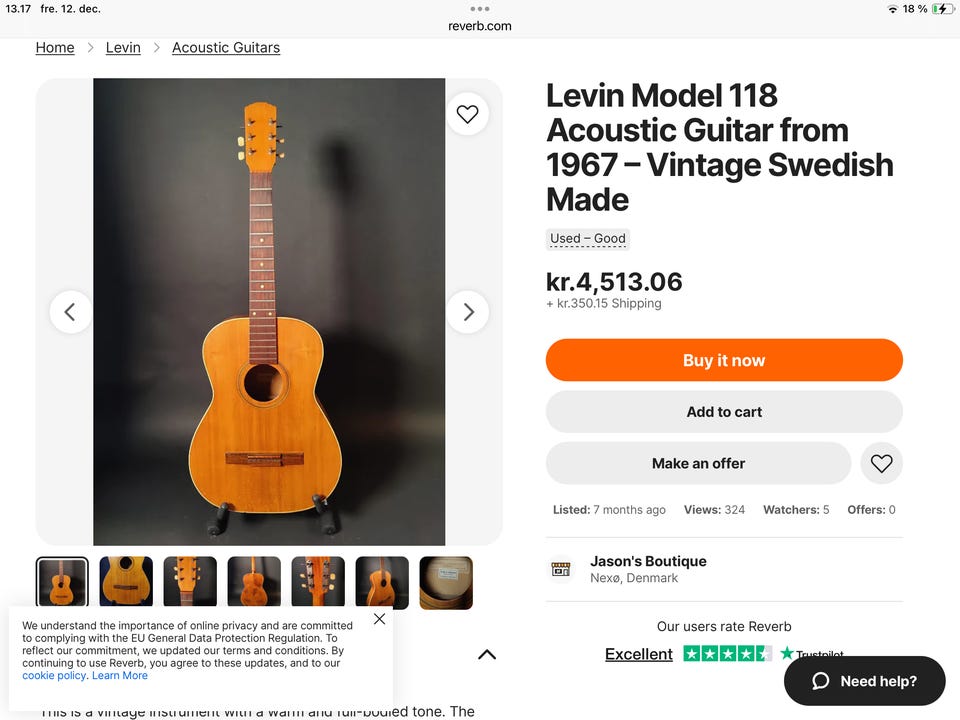Show the next guitar photo
The height and width of the screenshot is (720, 960).
467,312
